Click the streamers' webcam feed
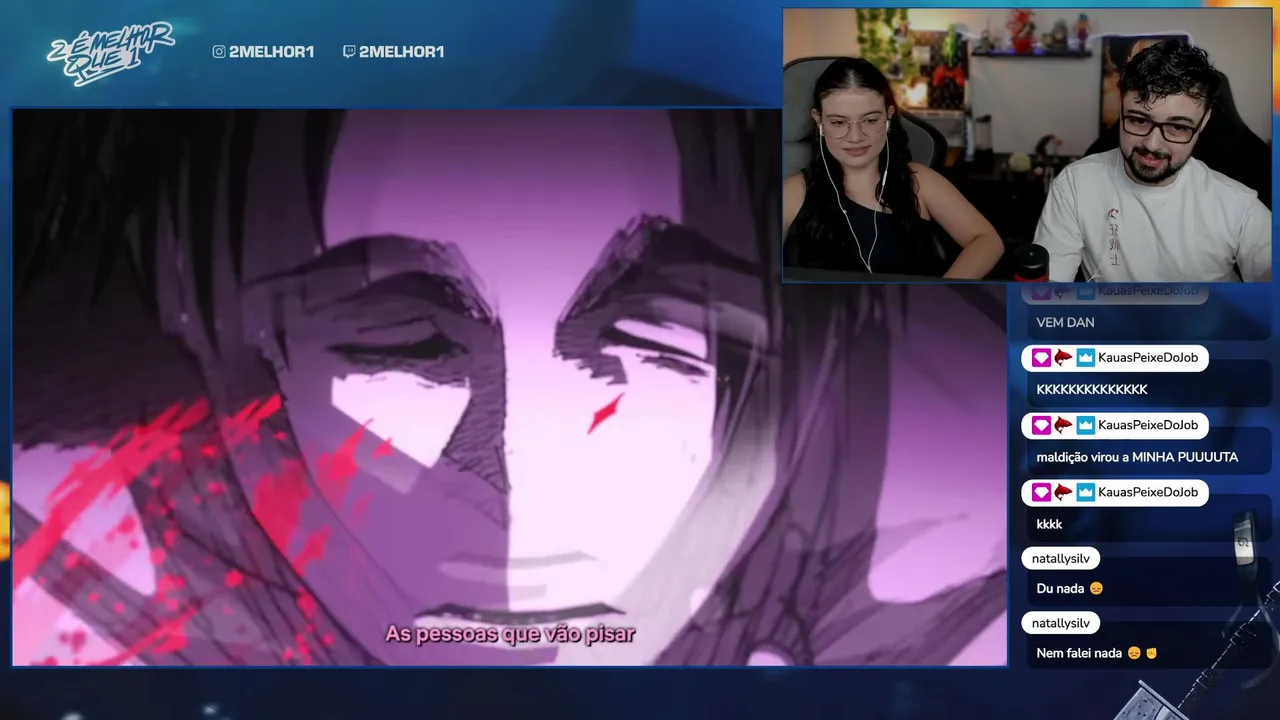Viewport: 1280px width, 720px height. 1026,145
